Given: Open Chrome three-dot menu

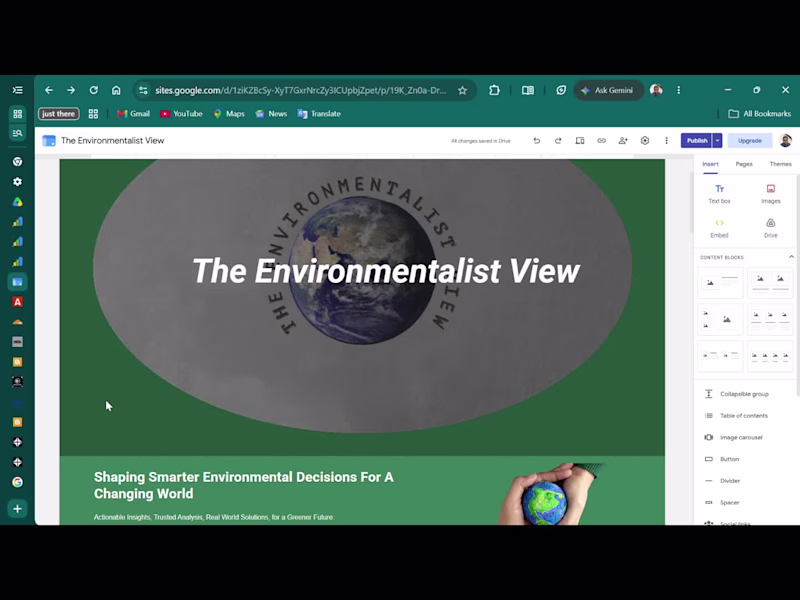Looking at the screenshot, I should tap(679, 90).
